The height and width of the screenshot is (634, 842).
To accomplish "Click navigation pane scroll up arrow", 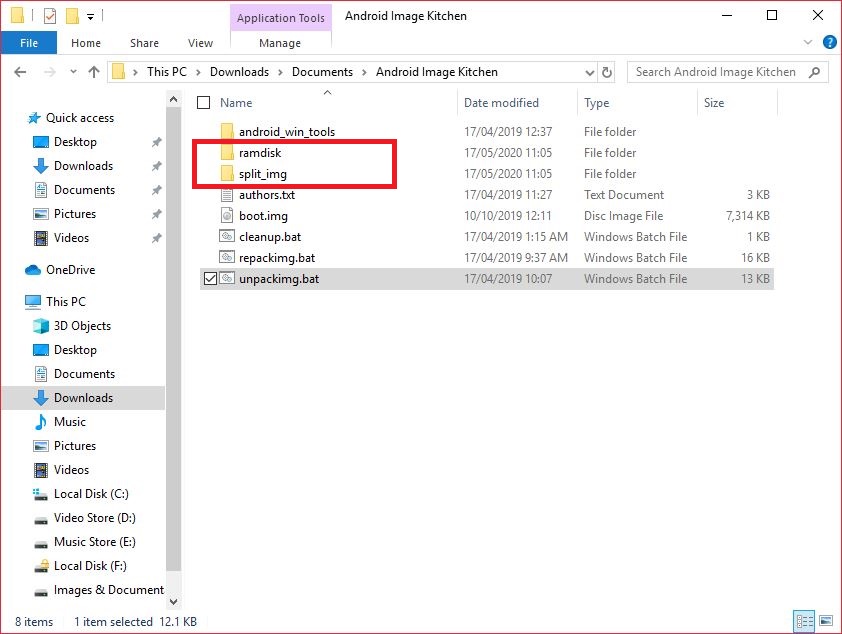I will [173, 99].
